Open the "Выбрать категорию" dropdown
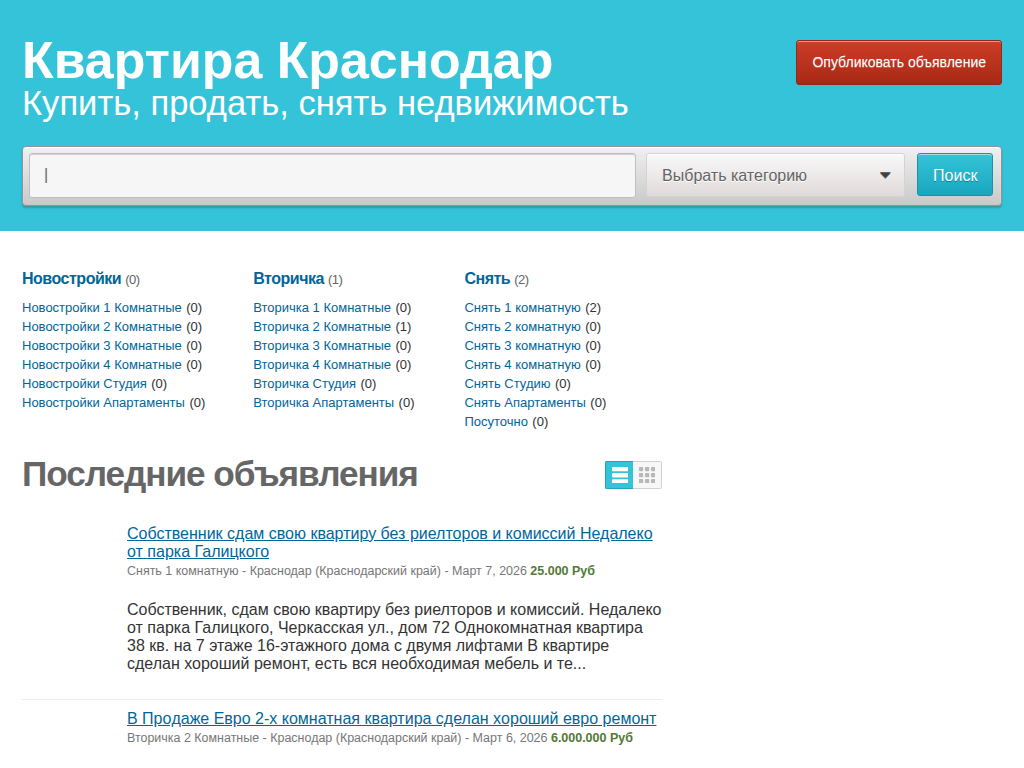The width and height of the screenshot is (1024, 768). [x=775, y=174]
